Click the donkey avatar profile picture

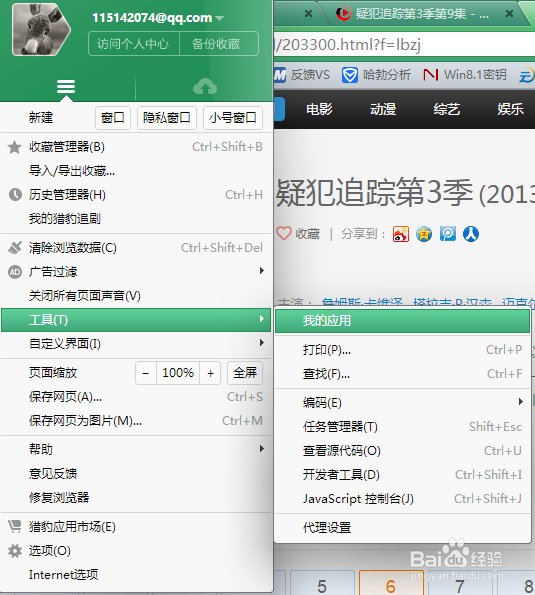pos(41,30)
